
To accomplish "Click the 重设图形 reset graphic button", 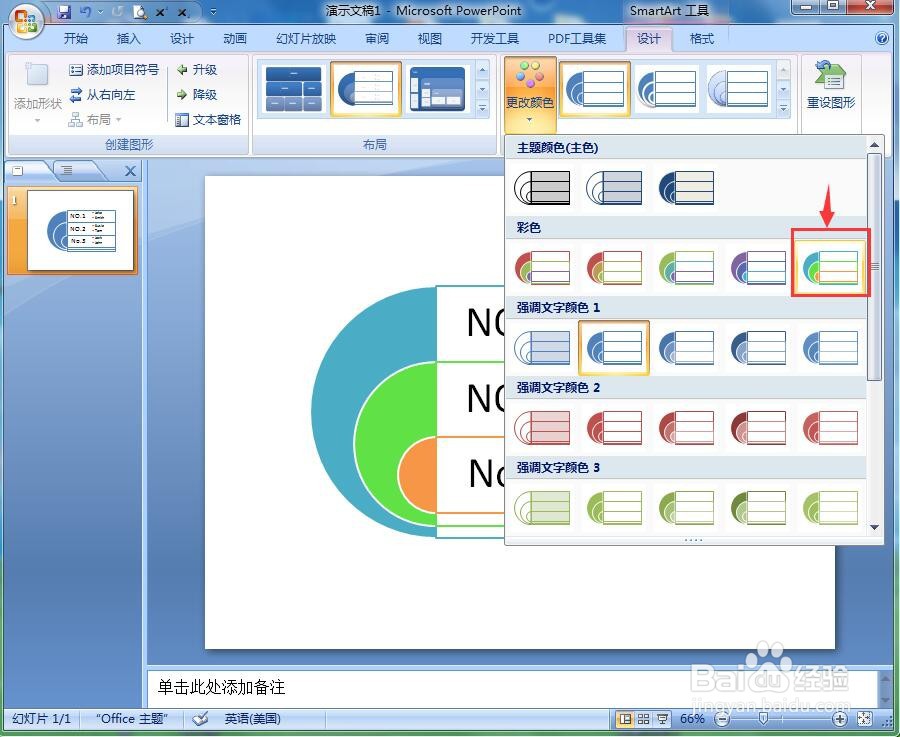I will tap(831, 86).
